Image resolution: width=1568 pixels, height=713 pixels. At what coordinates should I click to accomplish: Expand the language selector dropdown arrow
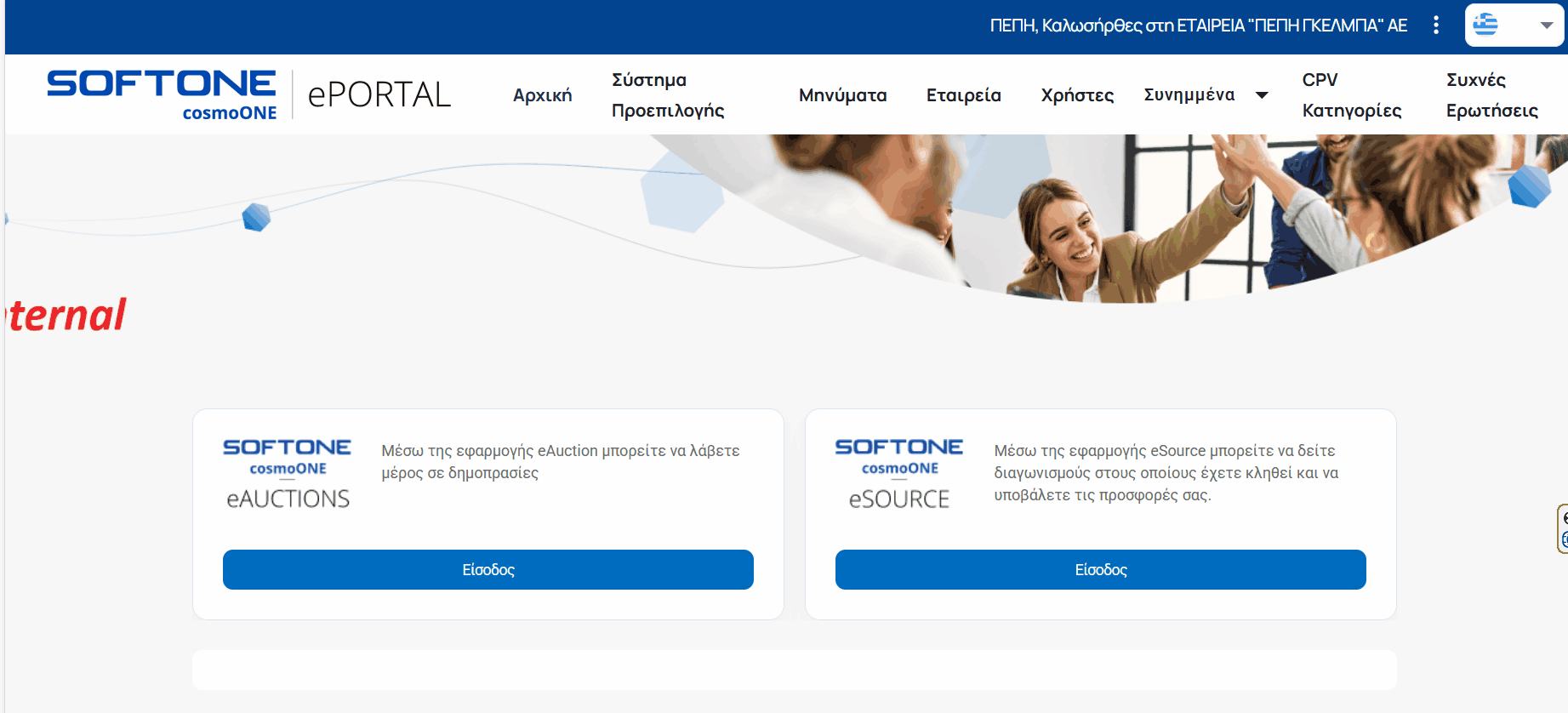pyautogui.click(x=1547, y=26)
